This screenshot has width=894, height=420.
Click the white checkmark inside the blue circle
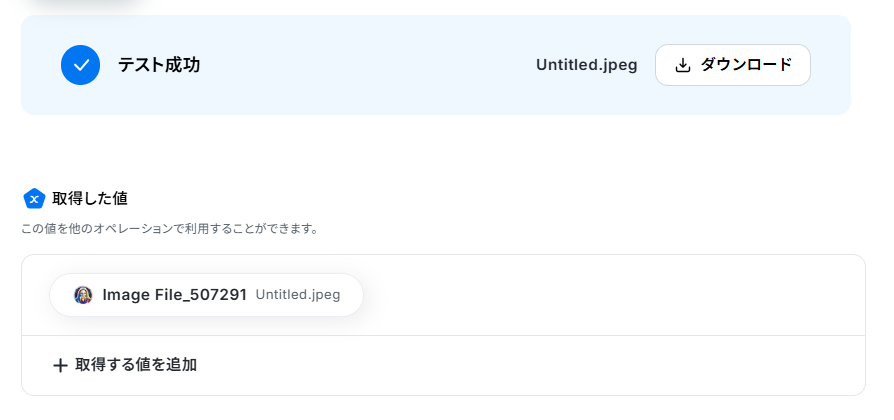click(x=81, y=65)
